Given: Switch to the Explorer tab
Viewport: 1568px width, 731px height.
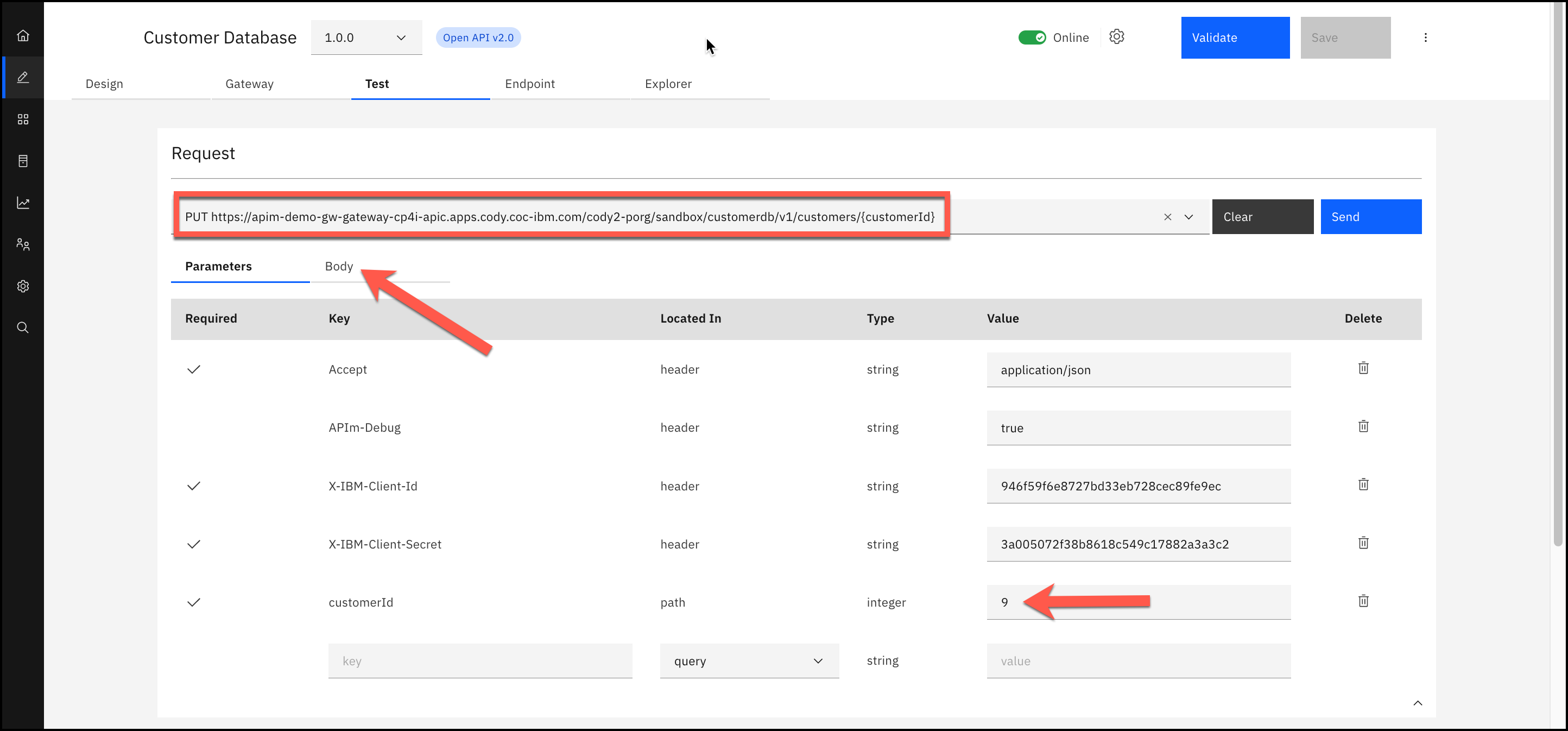Looking at the screenshot, I should click(x=668, y=84).
